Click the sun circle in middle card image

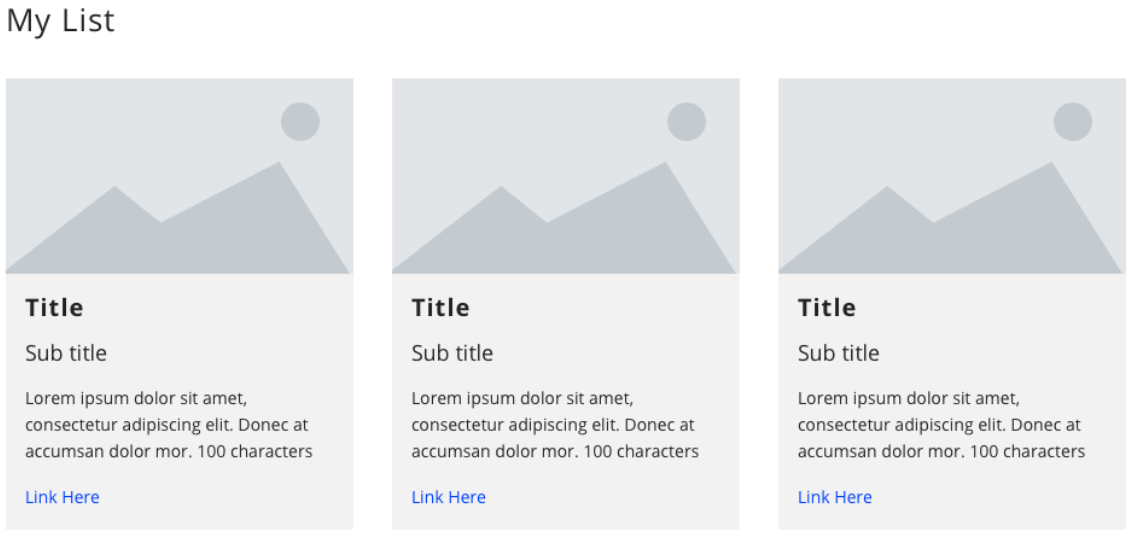(x=686, y=122)
